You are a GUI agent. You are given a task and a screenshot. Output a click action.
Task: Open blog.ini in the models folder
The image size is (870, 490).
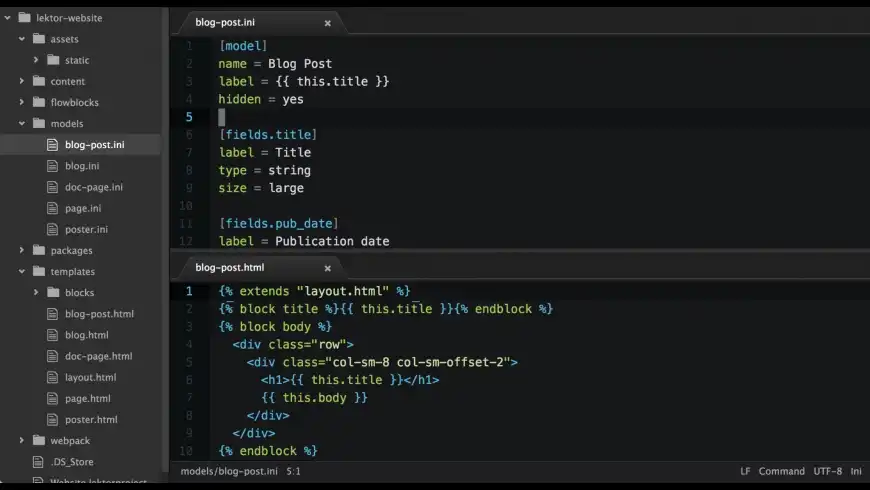[x=82, y=166]
